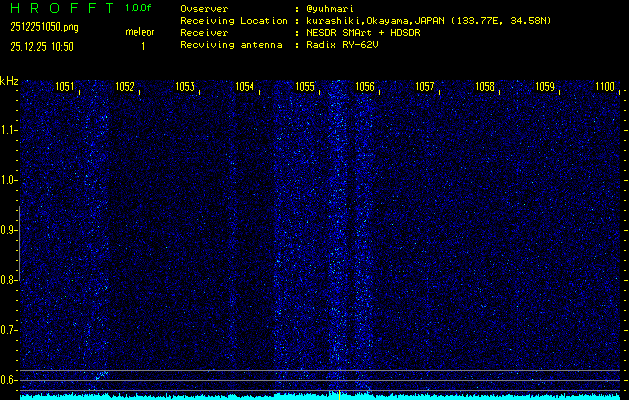The width and height of the screenshot is (629, 400).
Task: Select the 1055 time marker
Action: click(305, 87)
